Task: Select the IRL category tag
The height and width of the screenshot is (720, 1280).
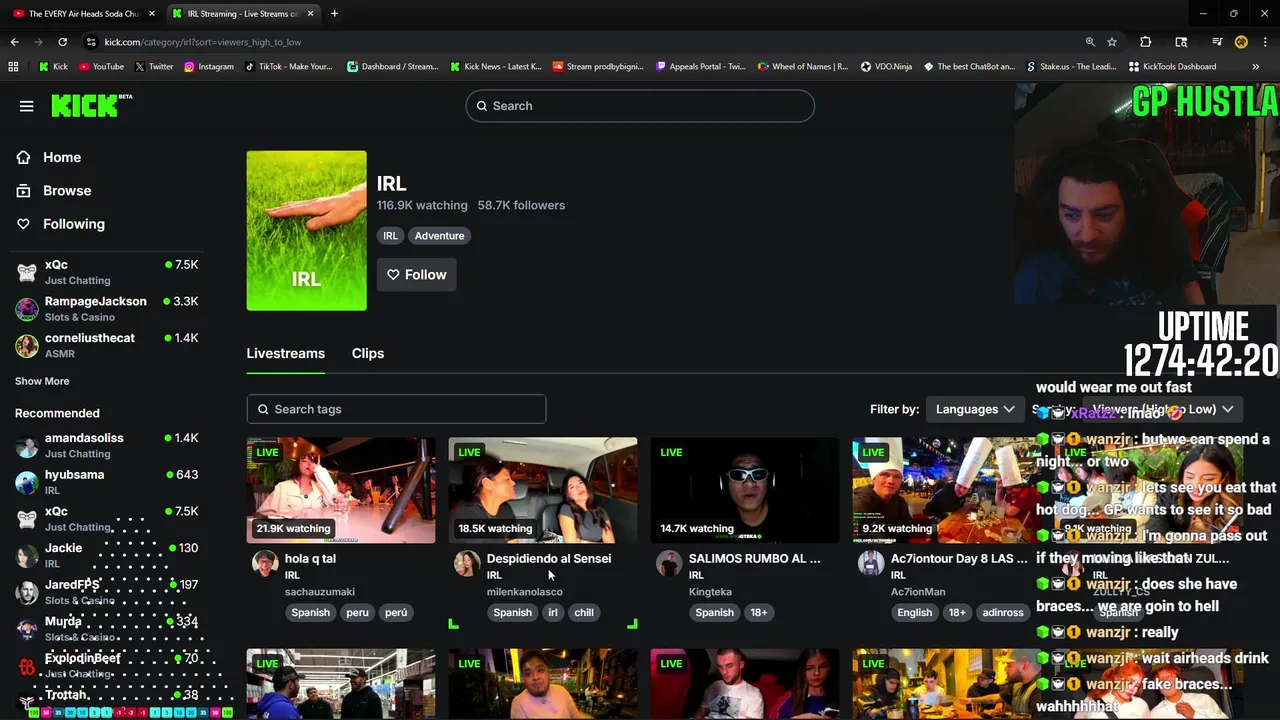Action: pos(390,236)
